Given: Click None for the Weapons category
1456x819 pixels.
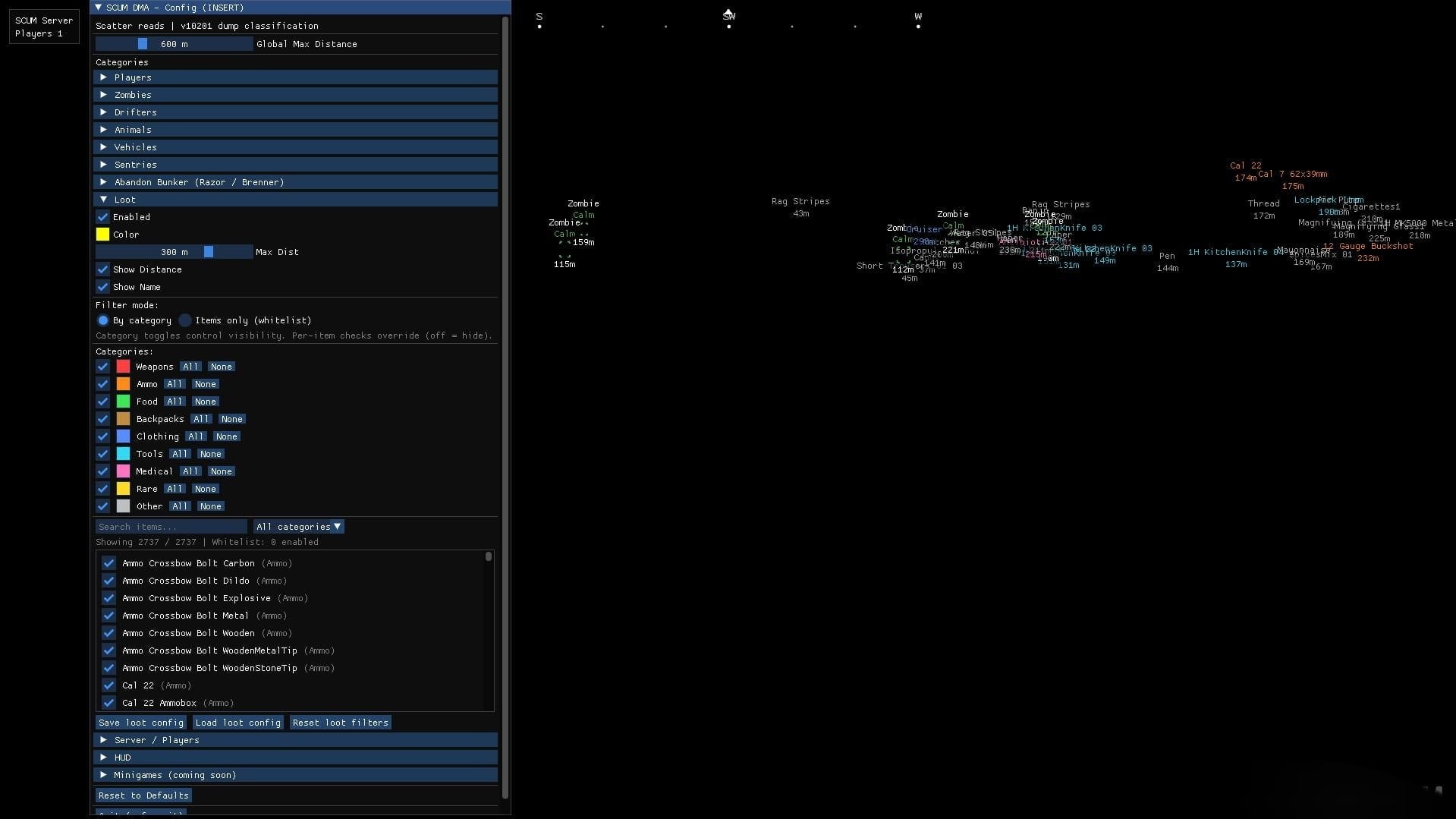Looking at the screenshot, I should click(x=222, y=367).
